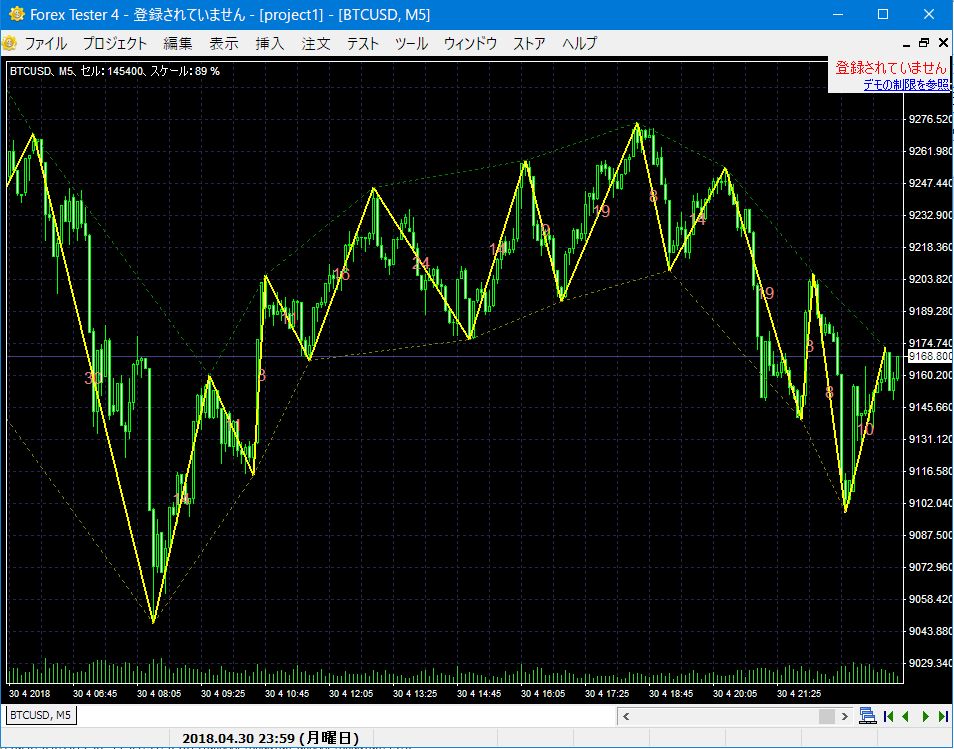Open the ヘルプ menu
The image size is (954, 749).
click(x=579, y=44)
